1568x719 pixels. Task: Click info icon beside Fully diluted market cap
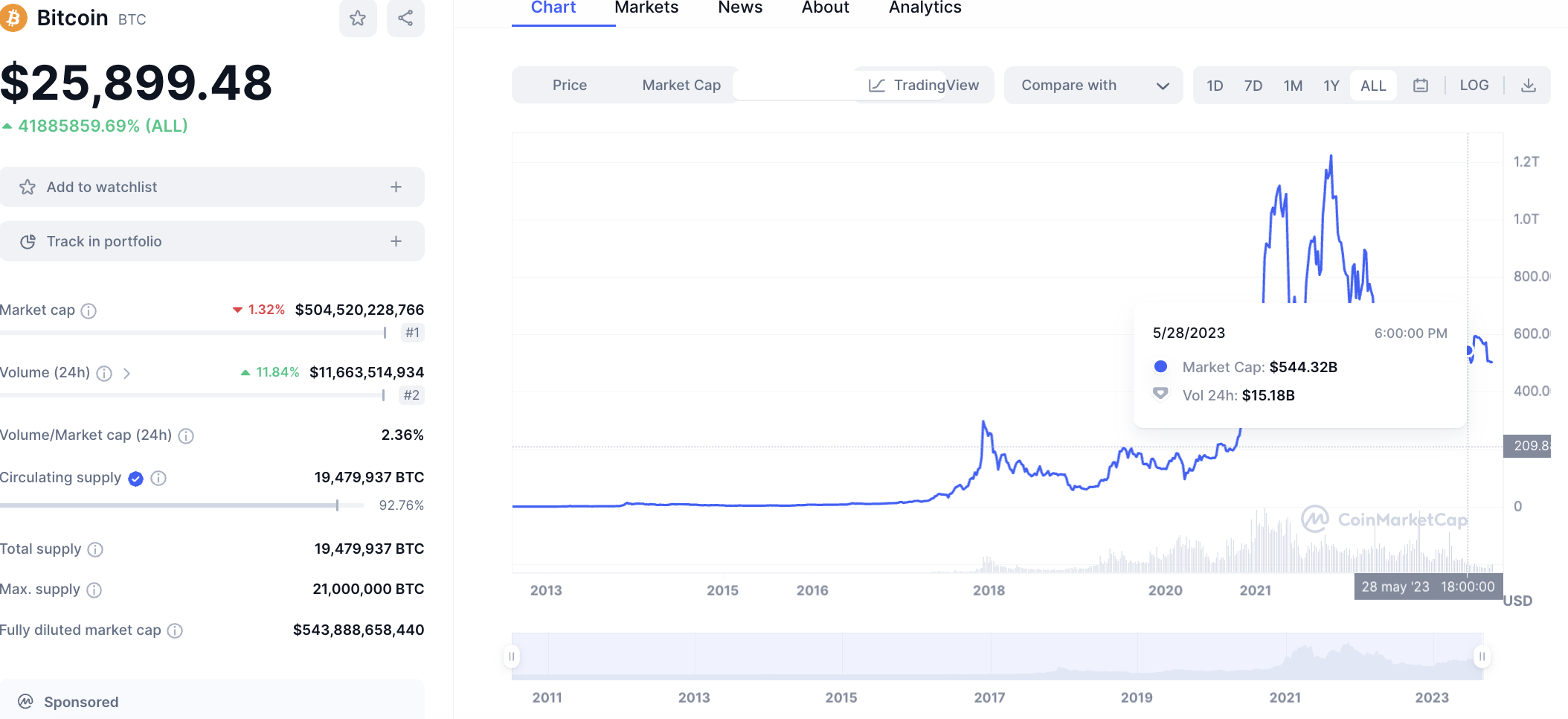(175, 631)
